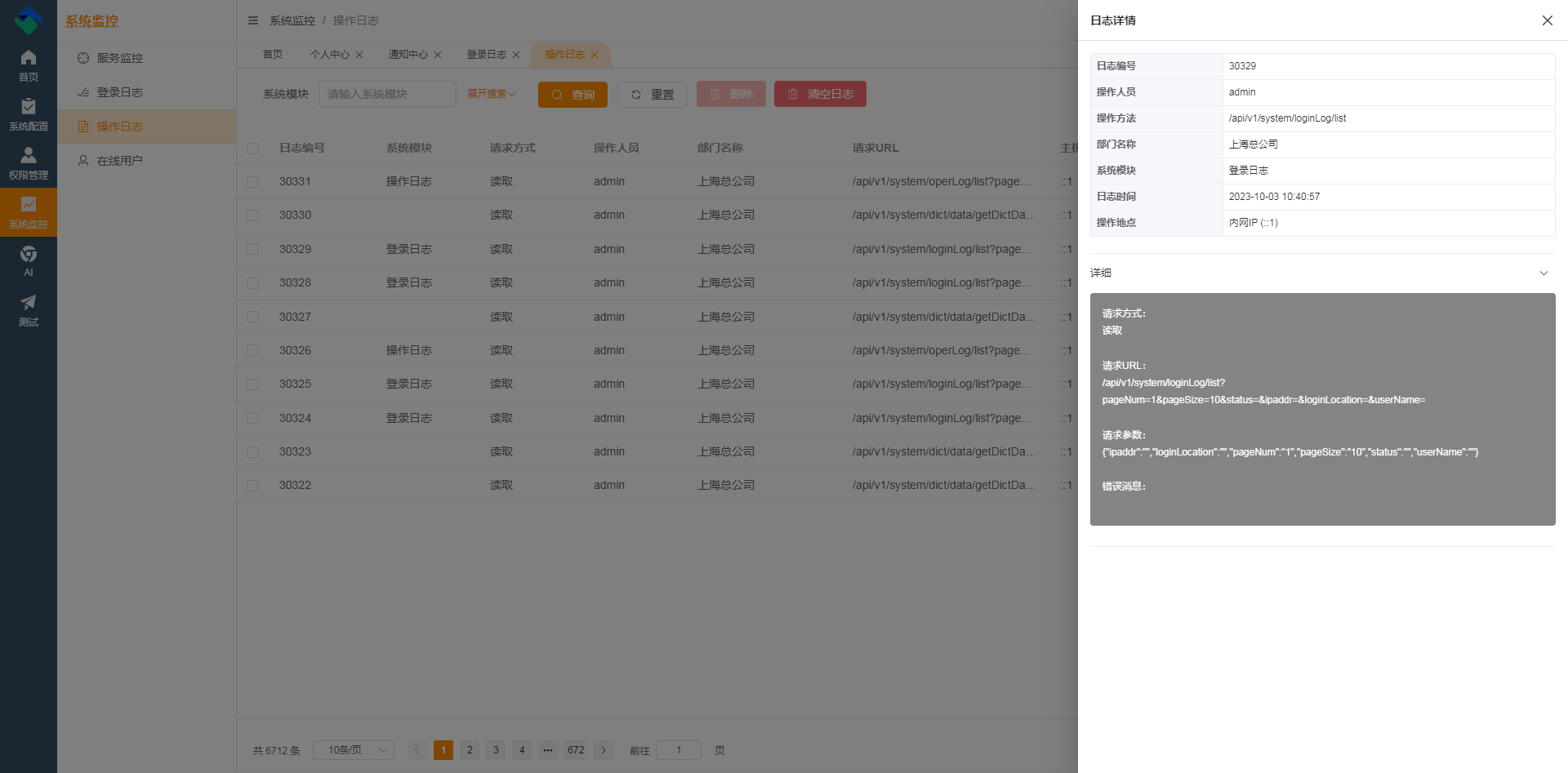1568x773 pixels.
Task: Switch to the 登录日志 tab
Action: (x=486, y=55)
